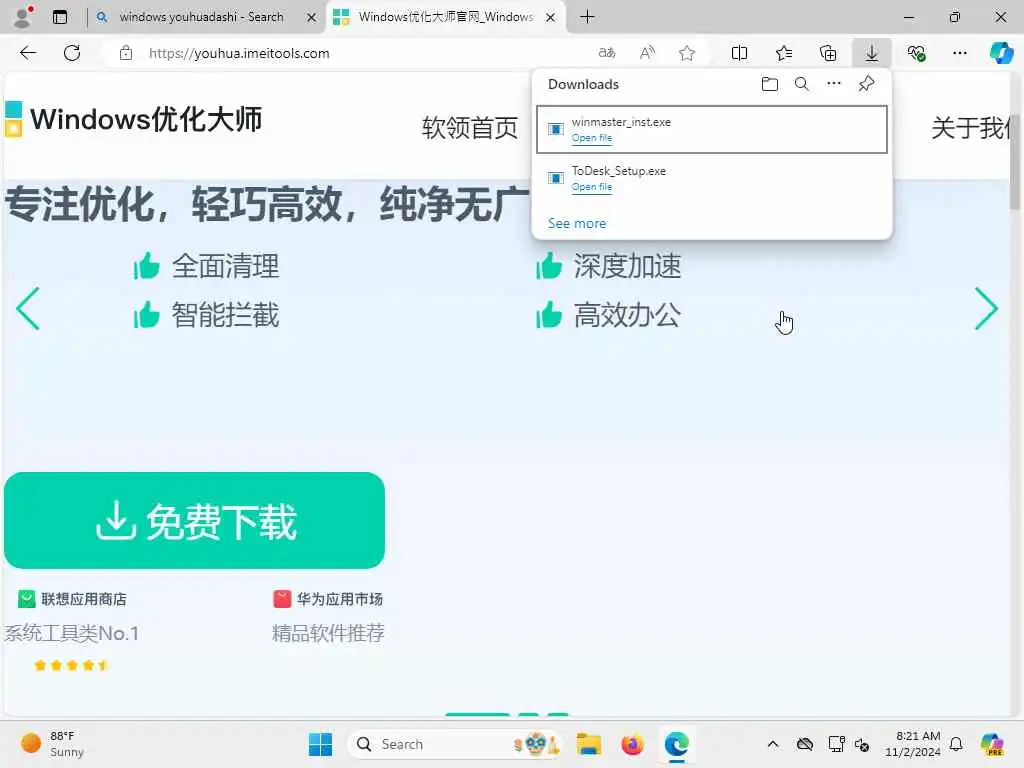Toggle the Downloads toolbar button
The width and height of the screenshot is (1024, 768).
pyautogui.click(x=872, y=53)
